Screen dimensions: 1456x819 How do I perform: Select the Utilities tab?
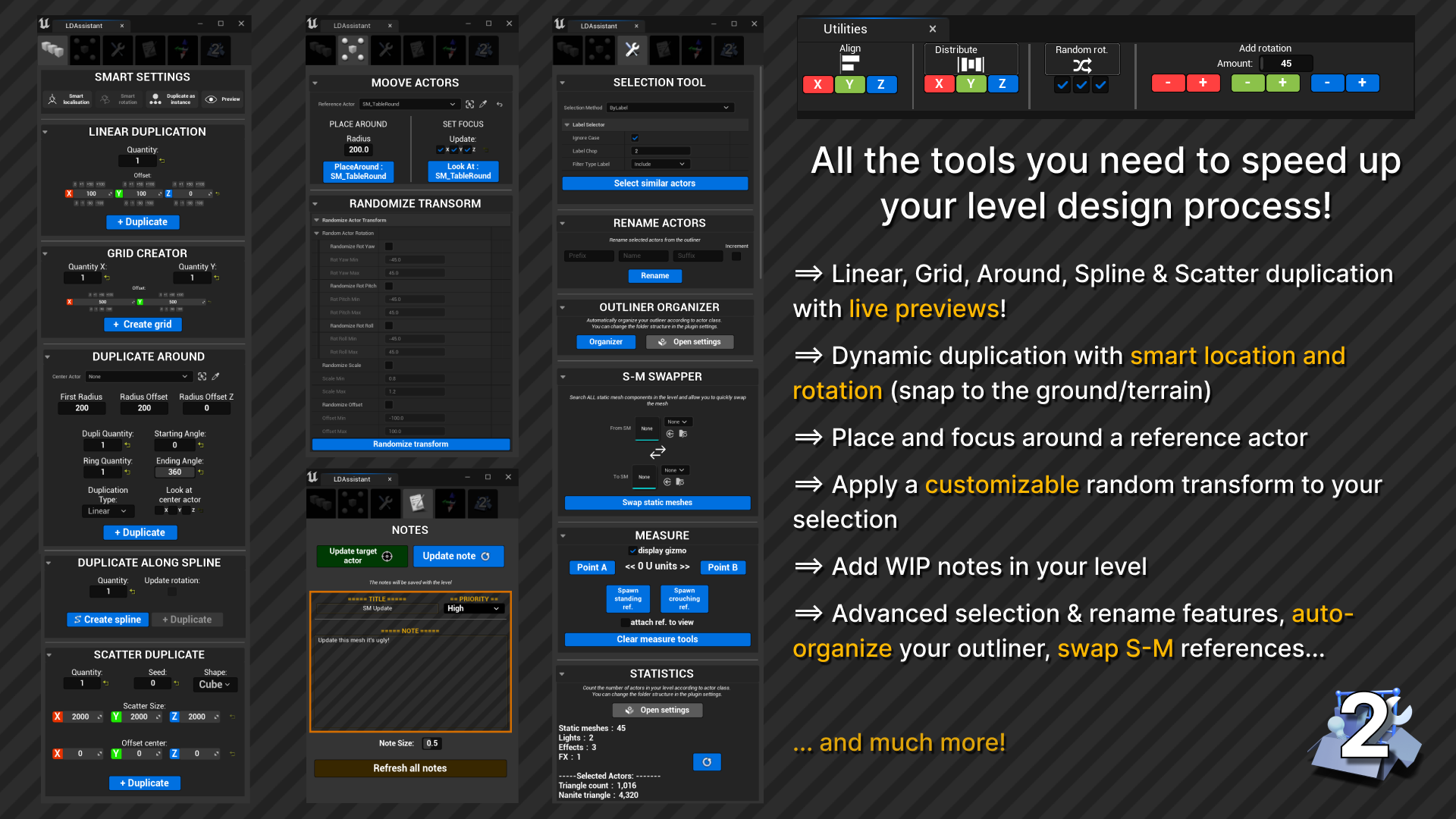pyautogui.click(x=846, y=29)
